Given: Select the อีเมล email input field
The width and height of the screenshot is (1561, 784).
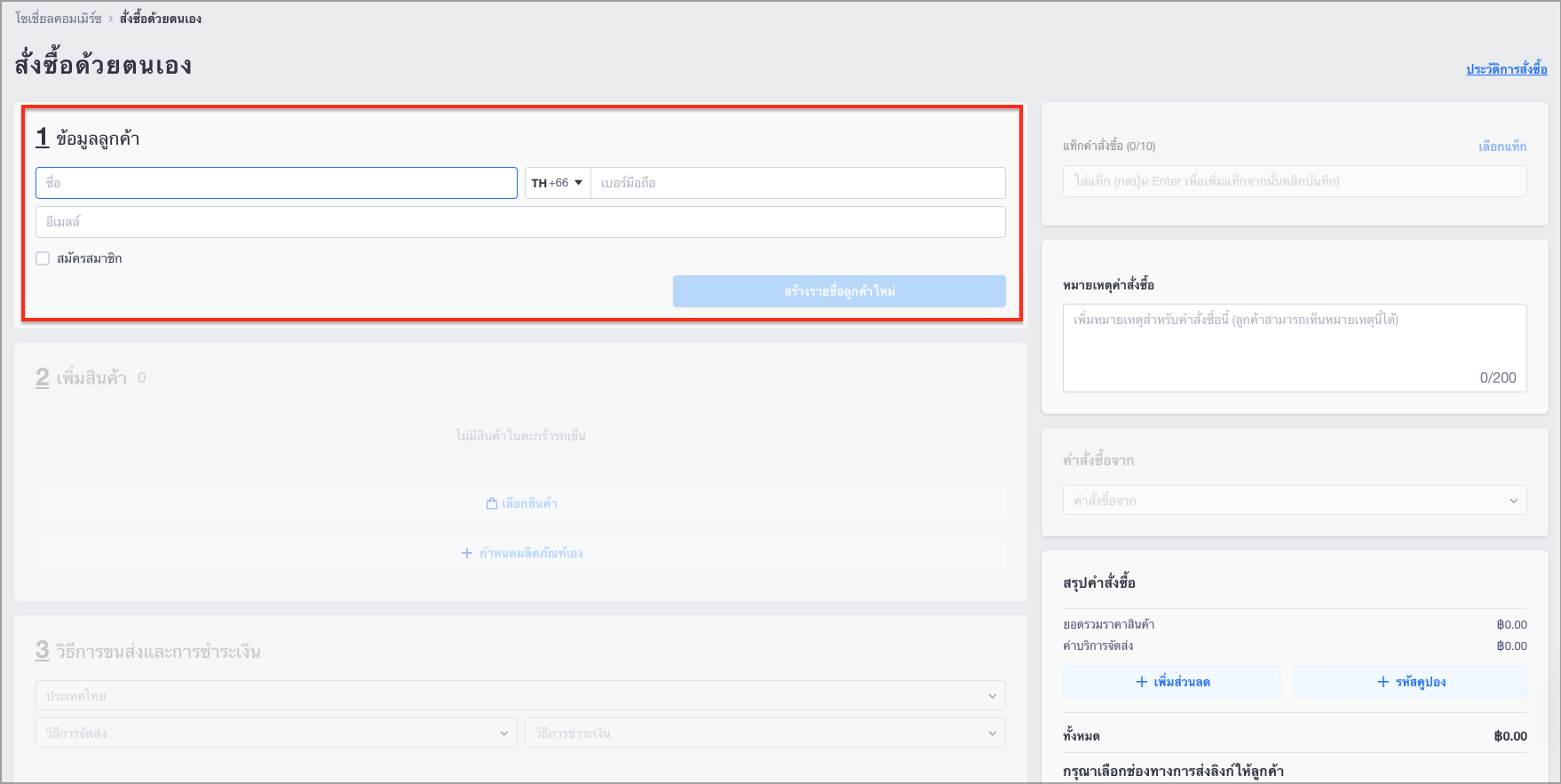Looking at the screenshot, I should tap(520, 222).
